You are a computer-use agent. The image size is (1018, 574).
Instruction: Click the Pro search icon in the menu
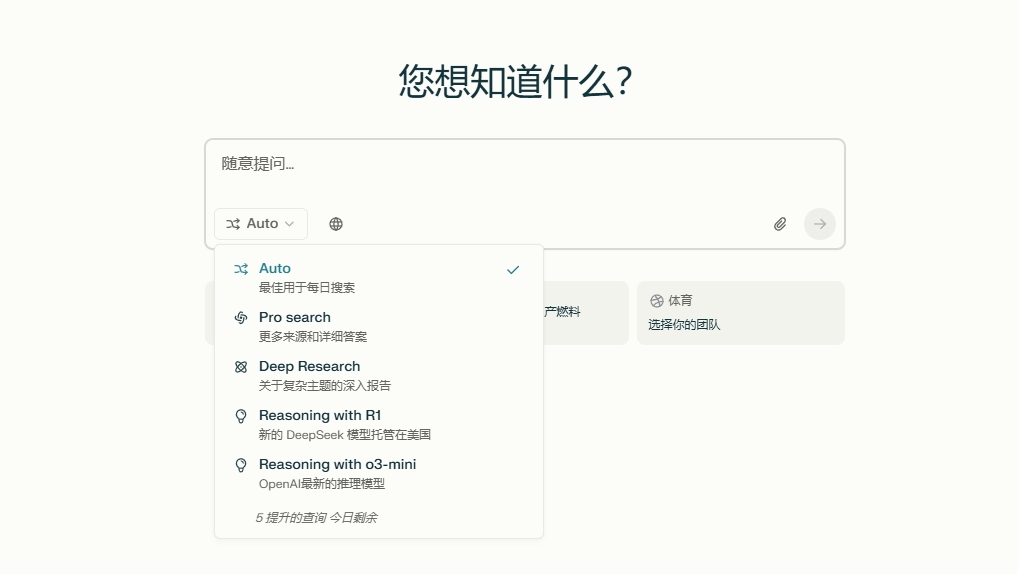(x=241, y=318)
